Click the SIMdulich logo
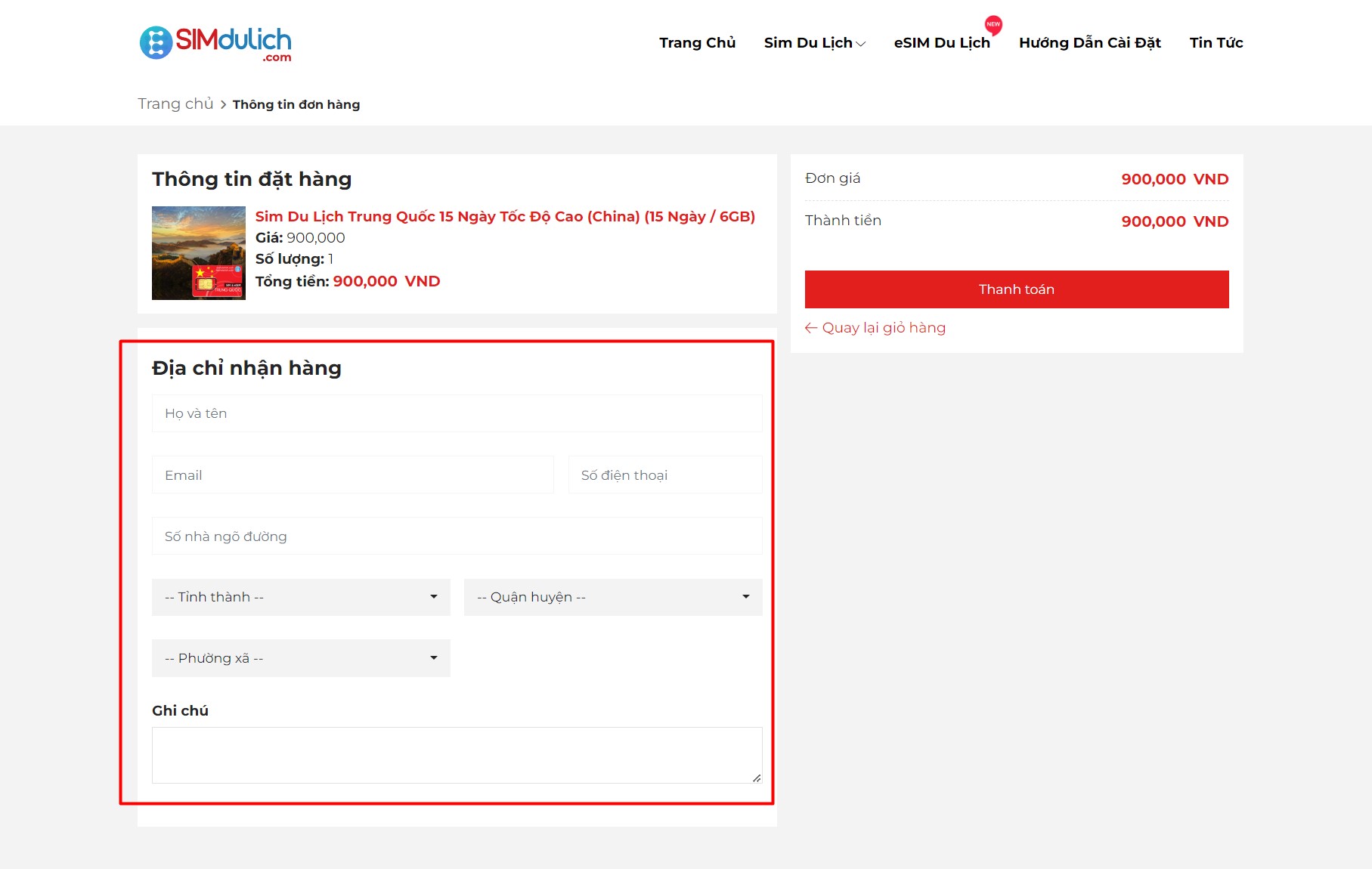The height and width of the screenshot is (869, 1372). (214, 43)
